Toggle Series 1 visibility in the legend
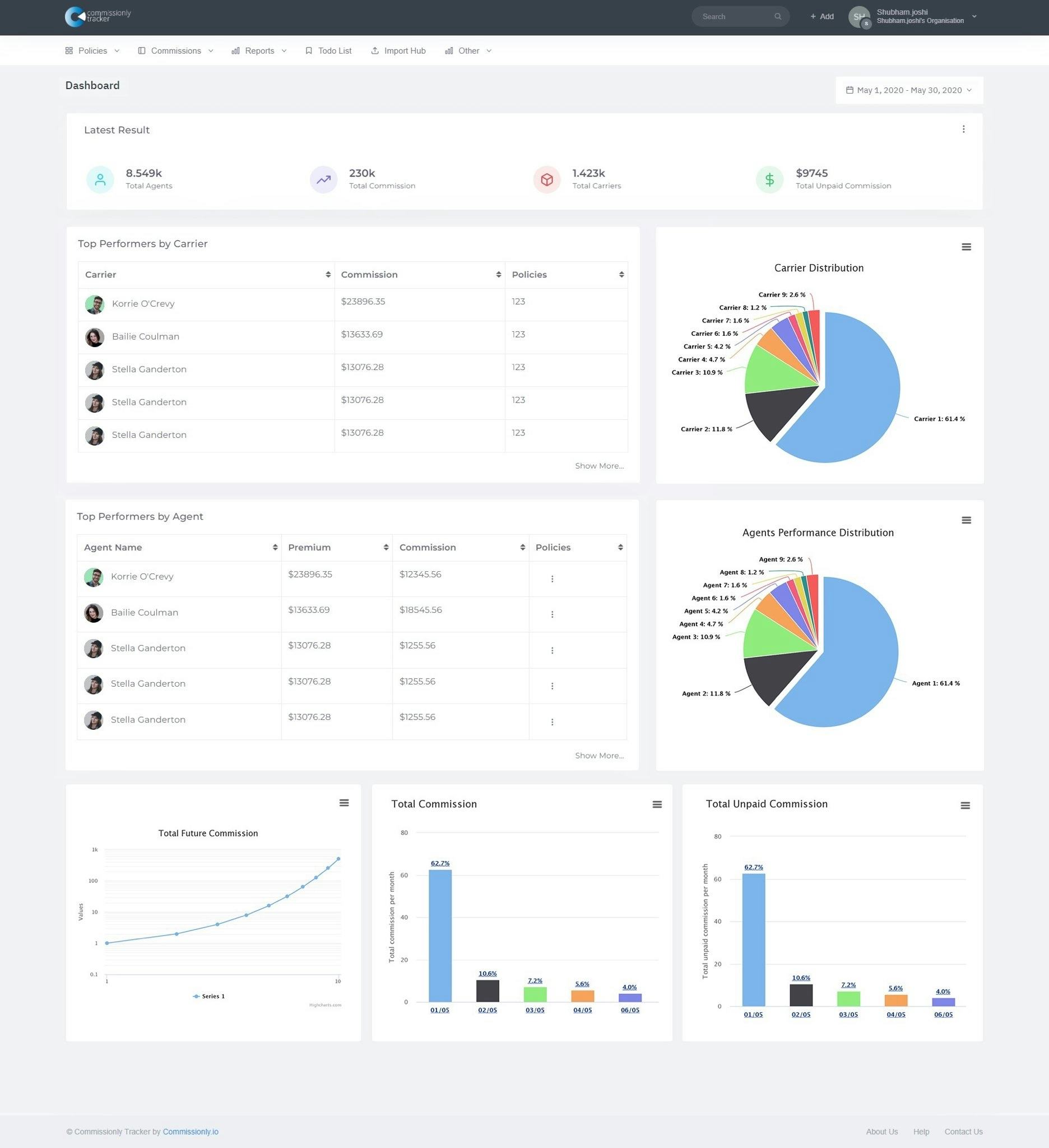Image resolution: width=1049 pixels, height=1148 pixels. click(x=208, y=996)
